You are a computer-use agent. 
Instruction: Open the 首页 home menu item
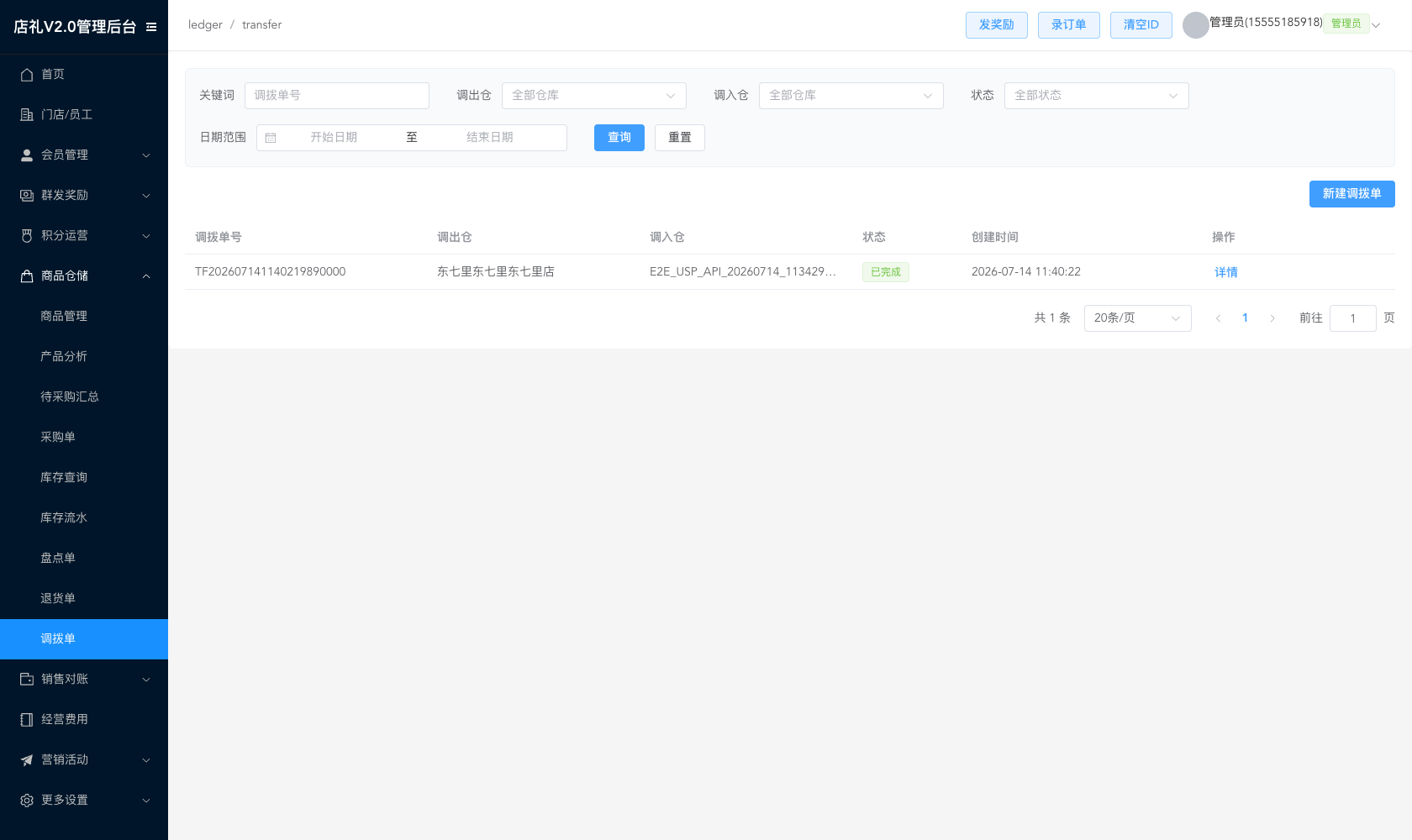[x=84, y=74]
